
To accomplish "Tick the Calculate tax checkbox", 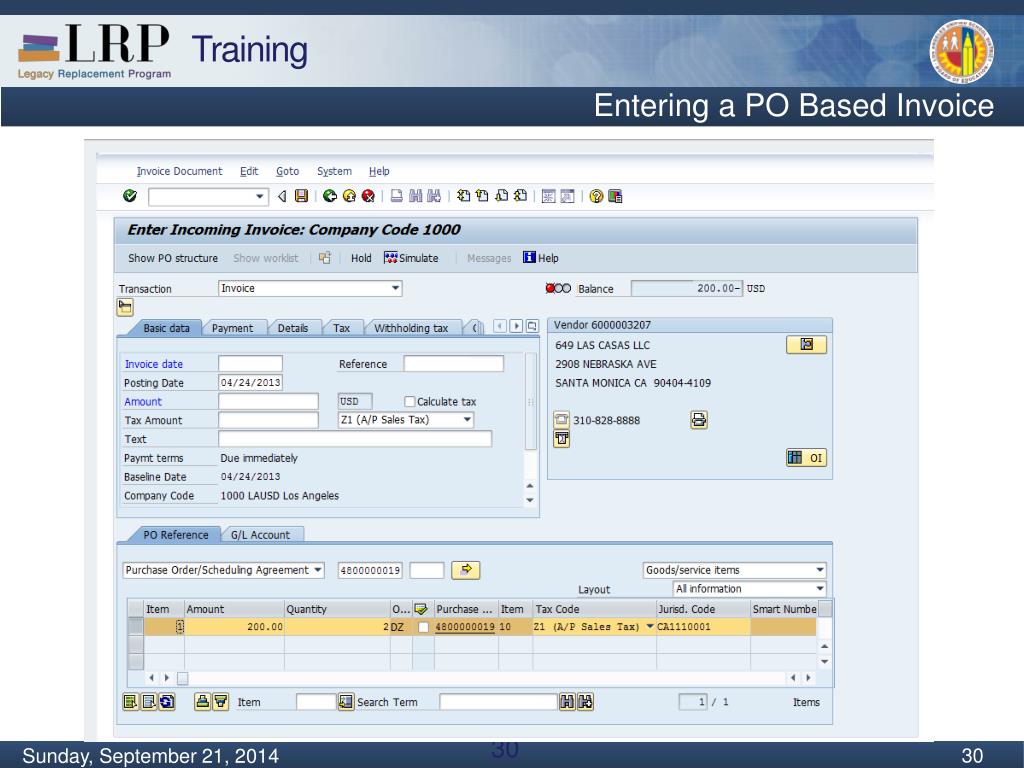I will pos(409,402).
